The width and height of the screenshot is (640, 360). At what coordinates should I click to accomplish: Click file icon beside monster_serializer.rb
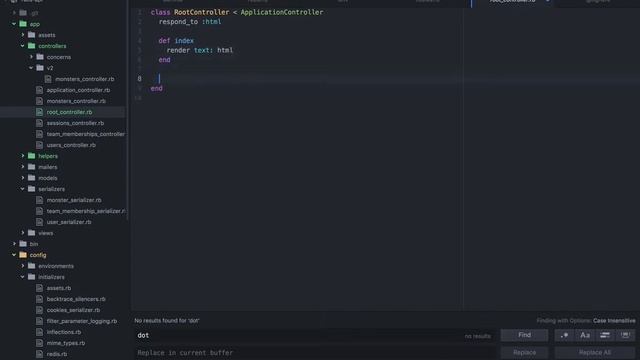tap(39, 200)
